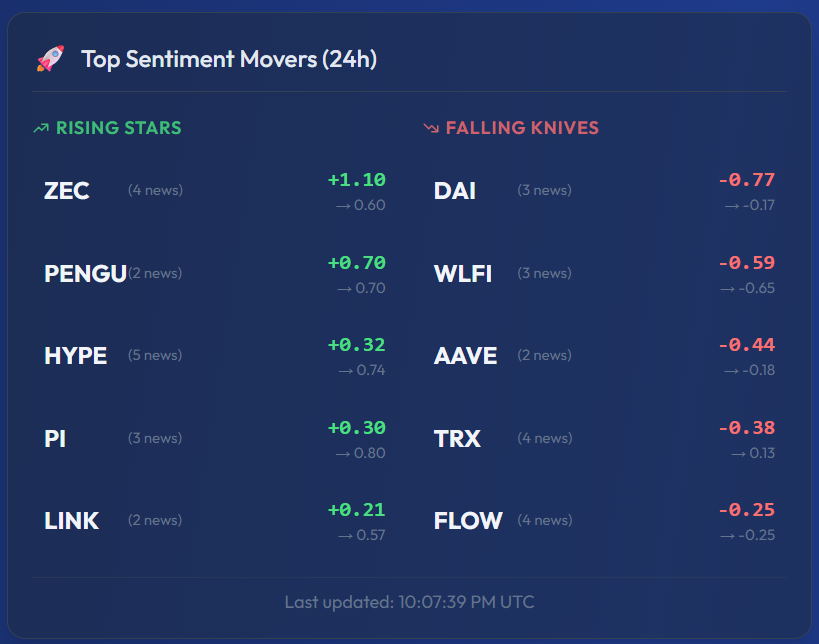
Task: Click the Last updated timestamp at the bottom
Action: coord(409,602)
